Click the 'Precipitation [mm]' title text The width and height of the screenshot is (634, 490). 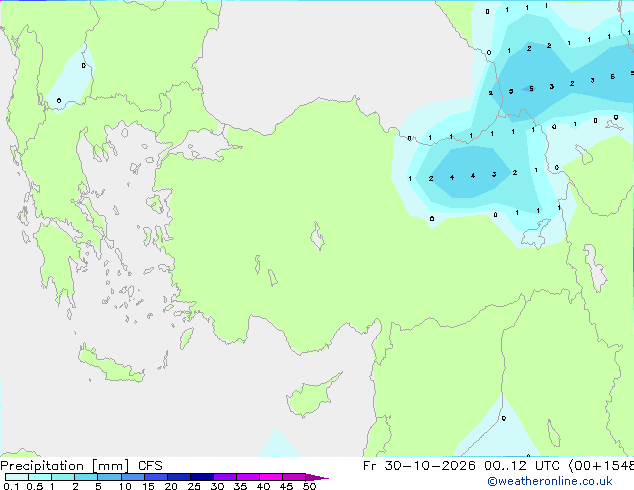tap(65, 466)
